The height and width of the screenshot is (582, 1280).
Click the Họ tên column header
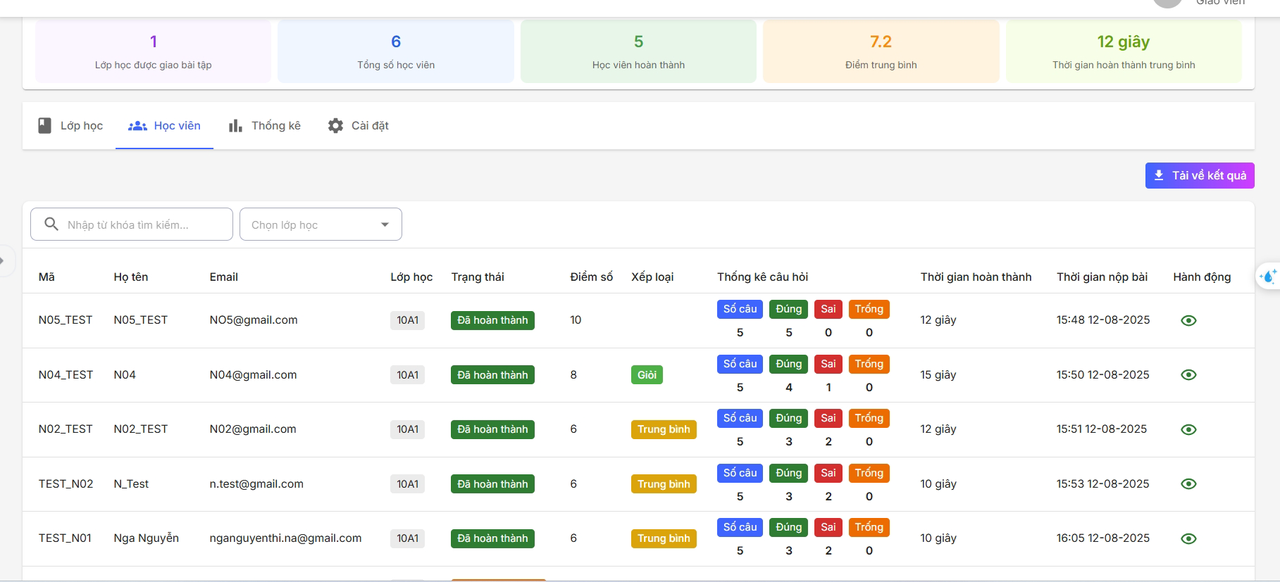133,277
